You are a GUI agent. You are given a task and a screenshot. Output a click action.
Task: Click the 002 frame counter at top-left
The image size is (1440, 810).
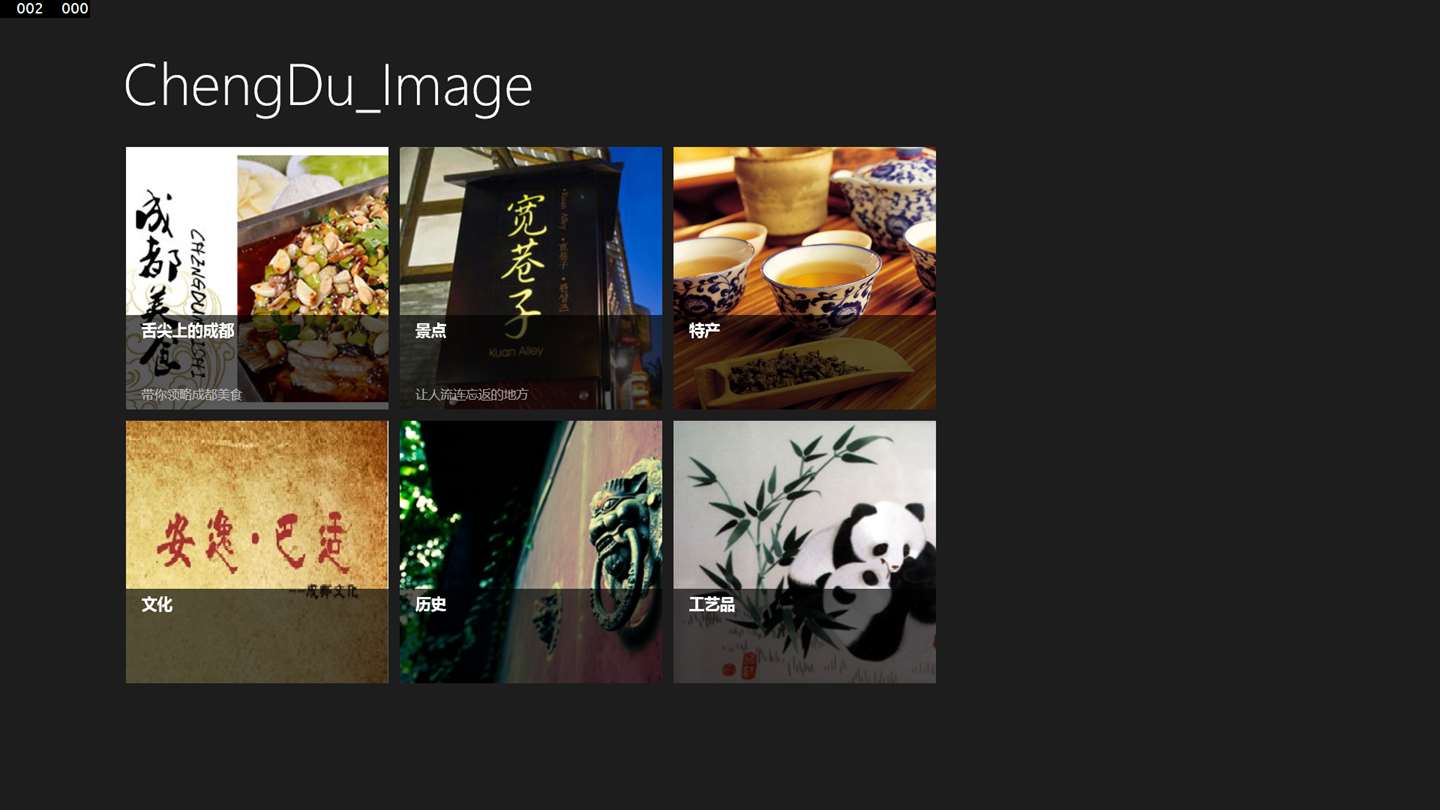30,8
